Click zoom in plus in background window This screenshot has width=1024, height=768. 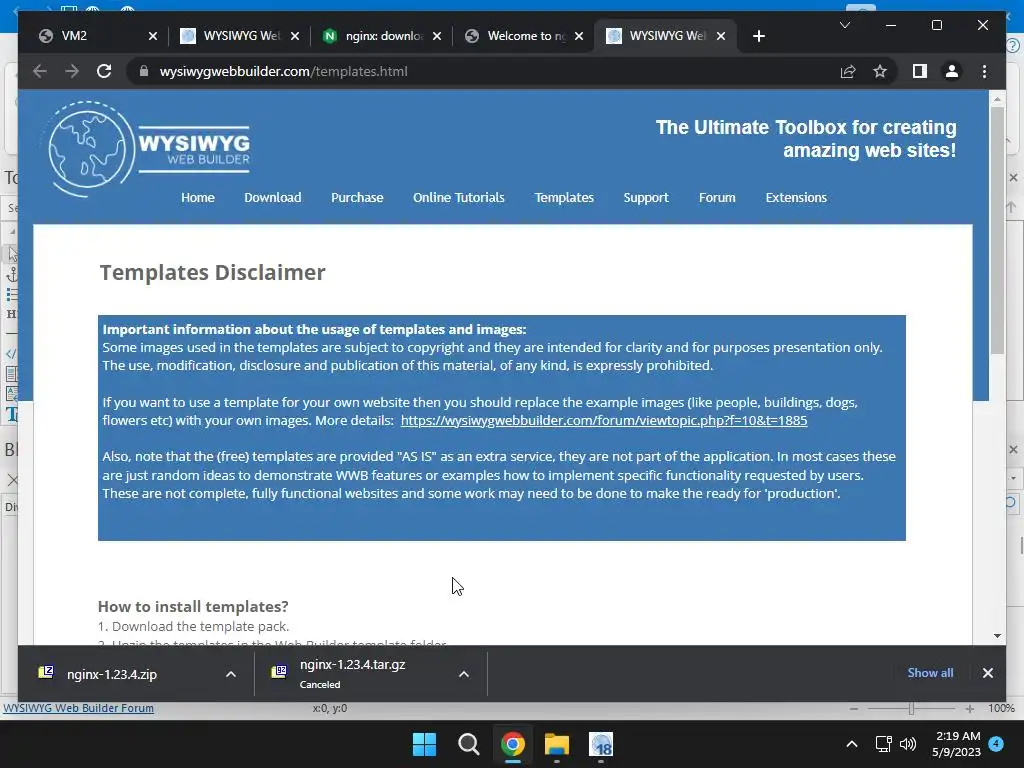970,709
